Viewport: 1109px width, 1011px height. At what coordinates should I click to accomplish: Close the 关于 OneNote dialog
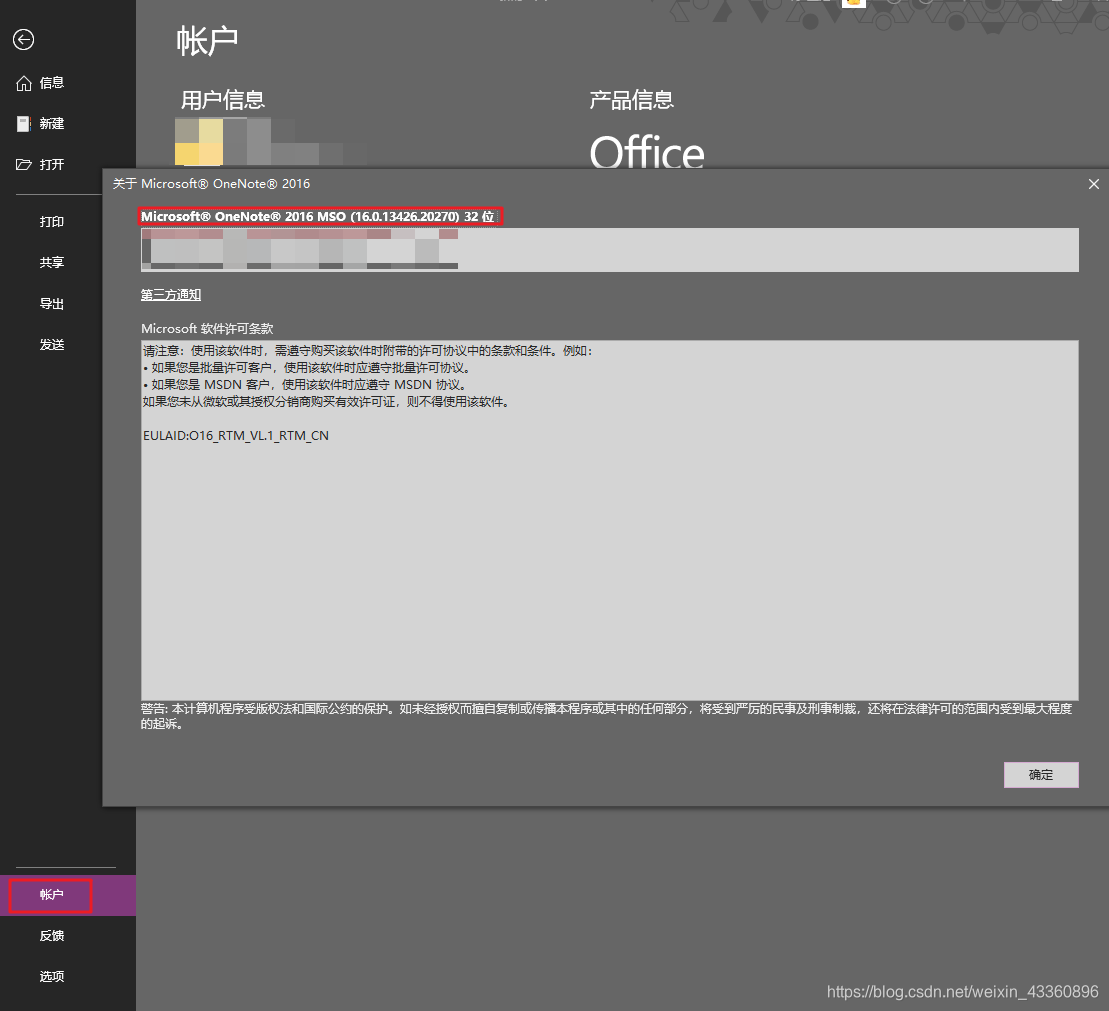[x=1093, y=184]
